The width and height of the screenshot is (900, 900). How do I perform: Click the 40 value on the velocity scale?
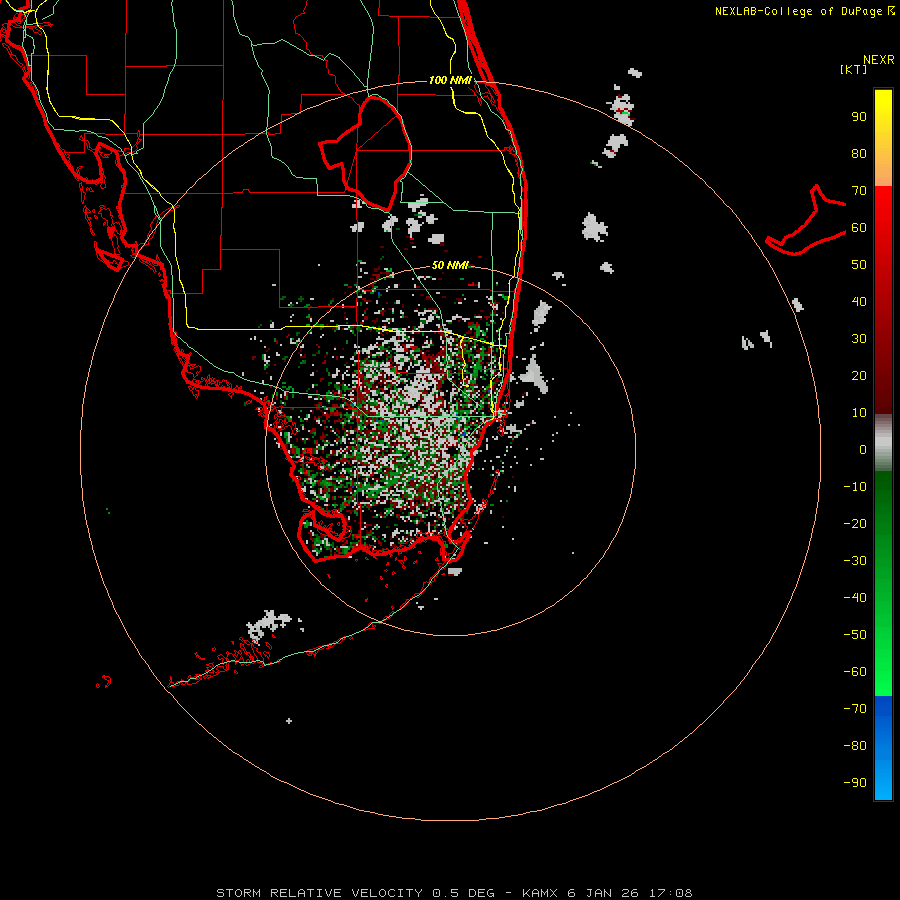[859, 301]
